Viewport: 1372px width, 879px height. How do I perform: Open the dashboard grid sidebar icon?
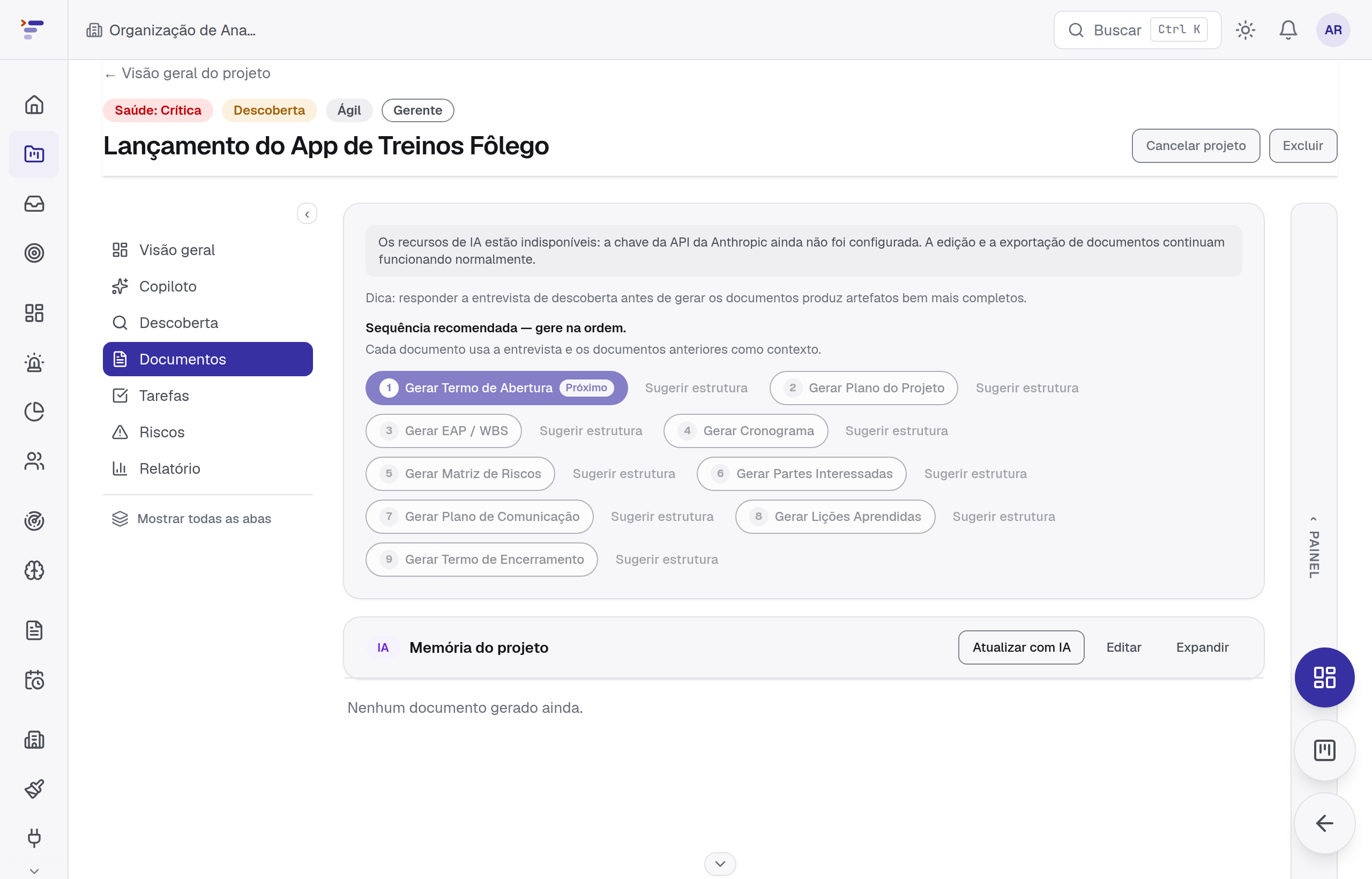click(x=34, y=313)
